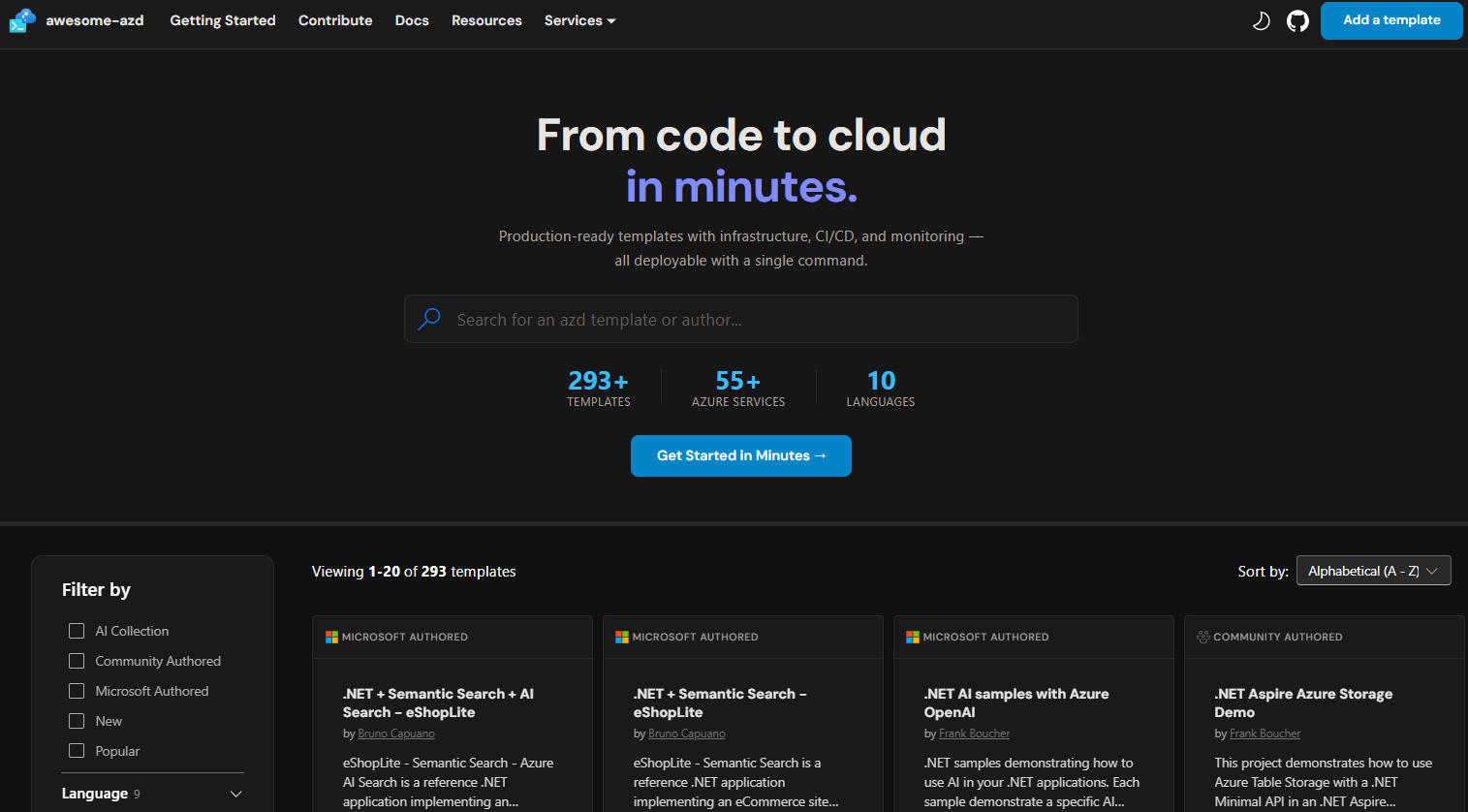Enable the Popular filter checkbox

click(x=77, y=751)
